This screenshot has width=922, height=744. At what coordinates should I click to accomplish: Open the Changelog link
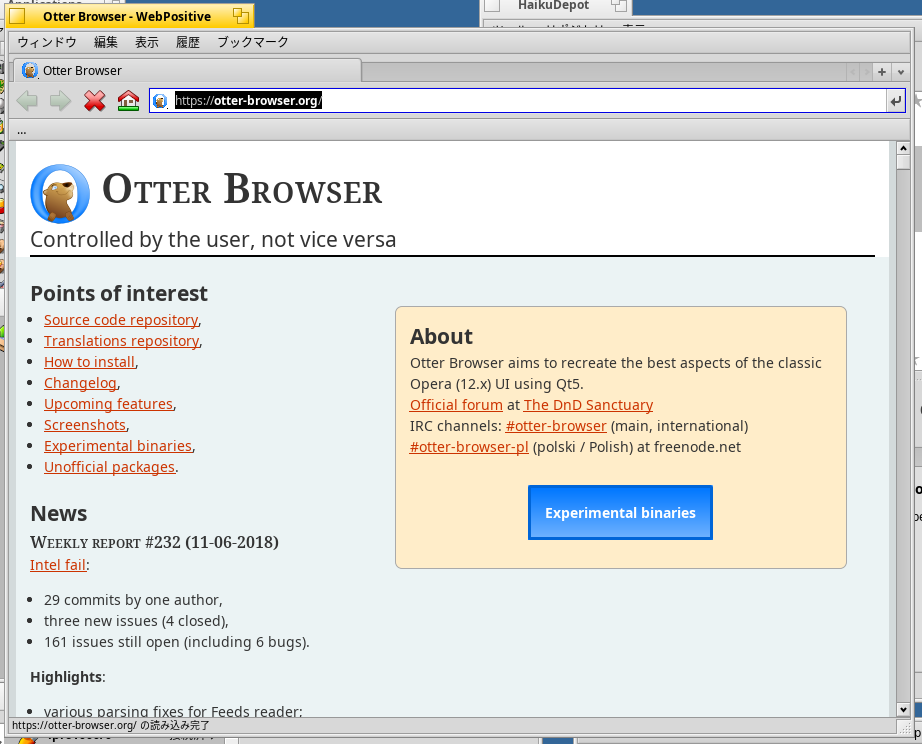click(81, 383)
